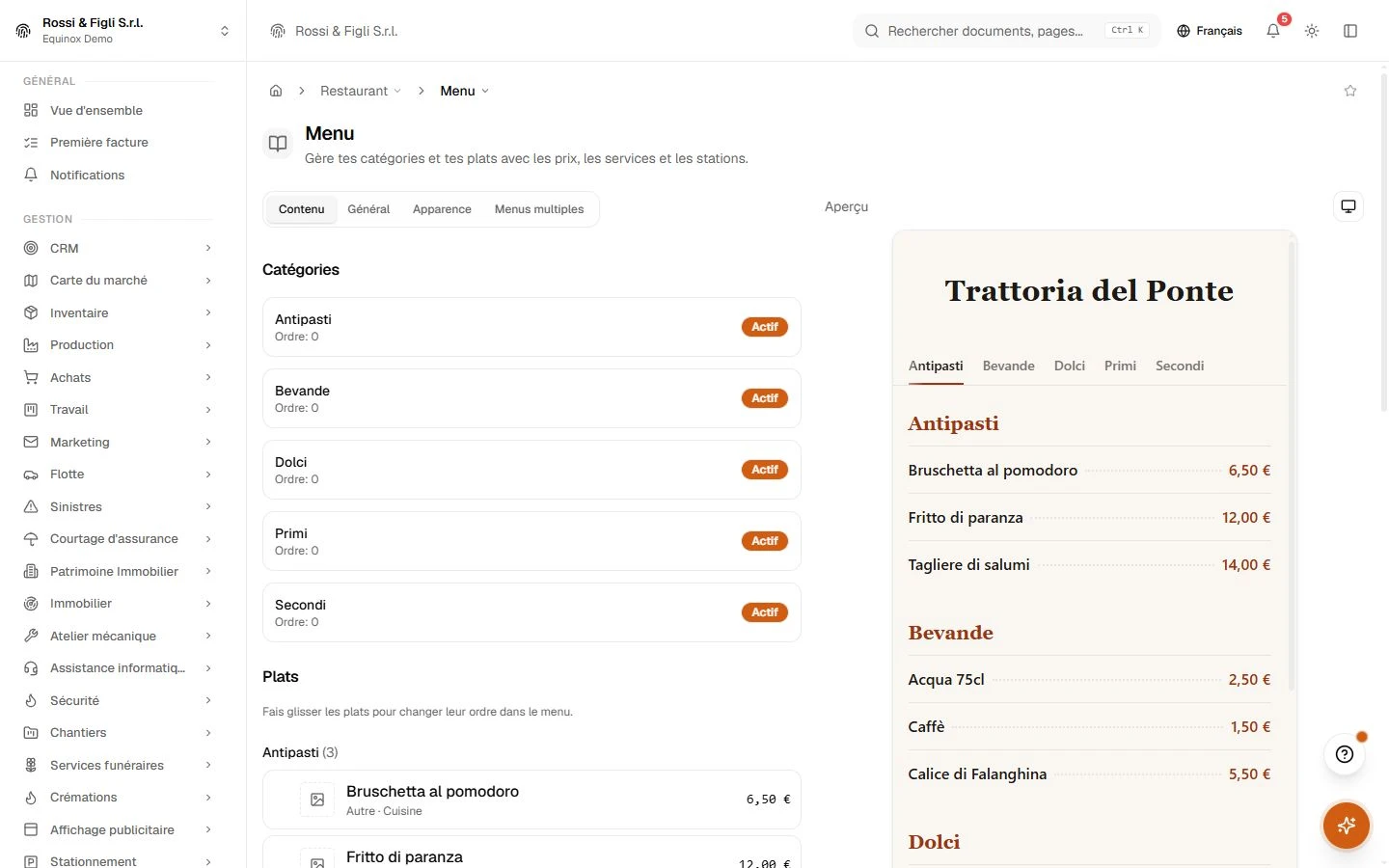The image size is (1389, 868).
Task: Select the Secondi tab in preview
Action: (1180, 366)
